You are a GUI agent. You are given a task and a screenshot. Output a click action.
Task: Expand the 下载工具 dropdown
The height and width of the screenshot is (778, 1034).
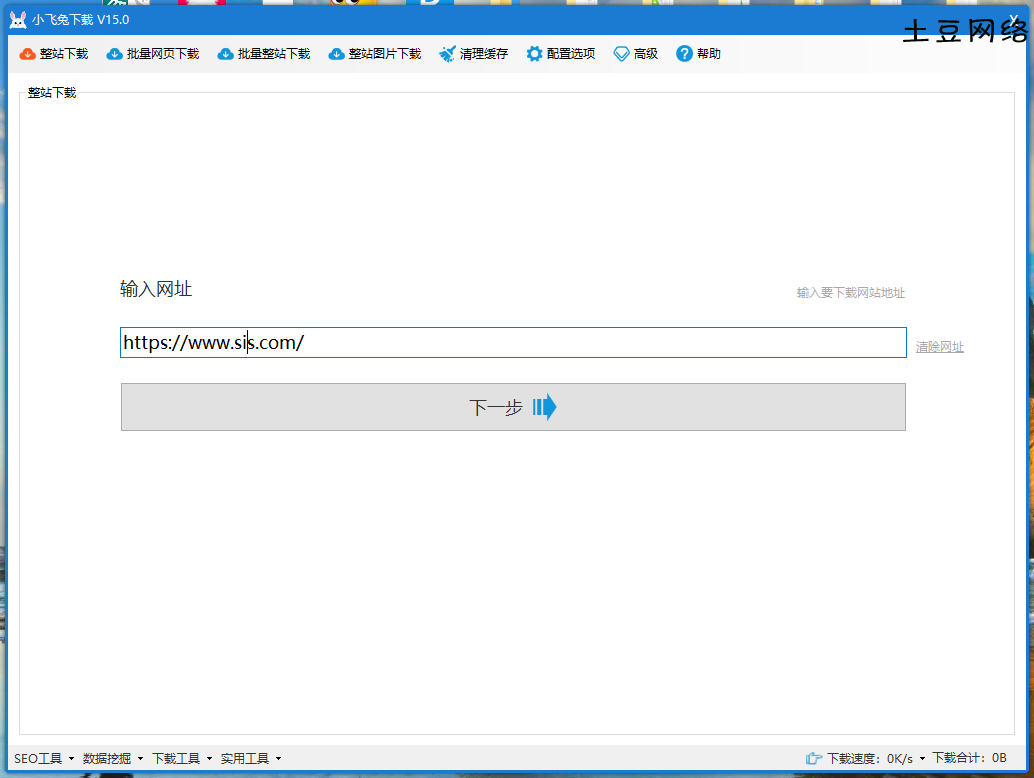click(178, 758)
